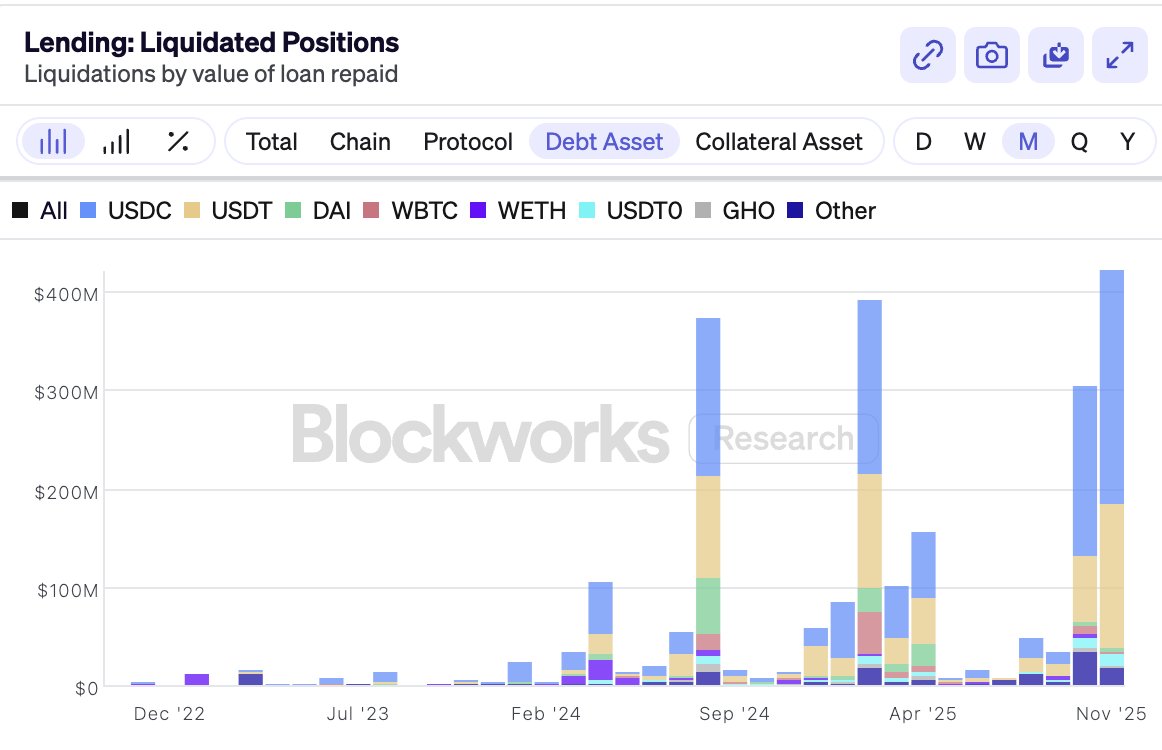Set interval to daily (D)
The width and height of the screenshot is (1162, 750).
pos(923,142)
